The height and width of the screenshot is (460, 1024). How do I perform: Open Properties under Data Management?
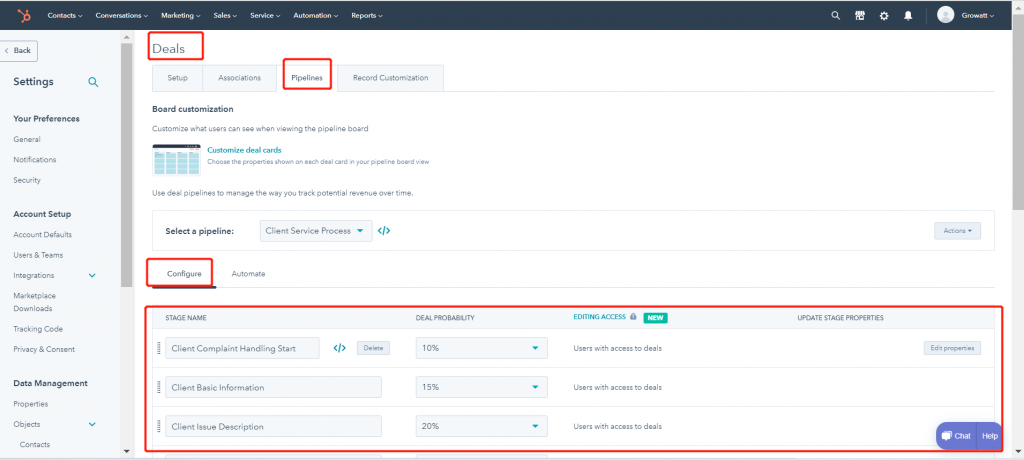click(x=31, y=404)
